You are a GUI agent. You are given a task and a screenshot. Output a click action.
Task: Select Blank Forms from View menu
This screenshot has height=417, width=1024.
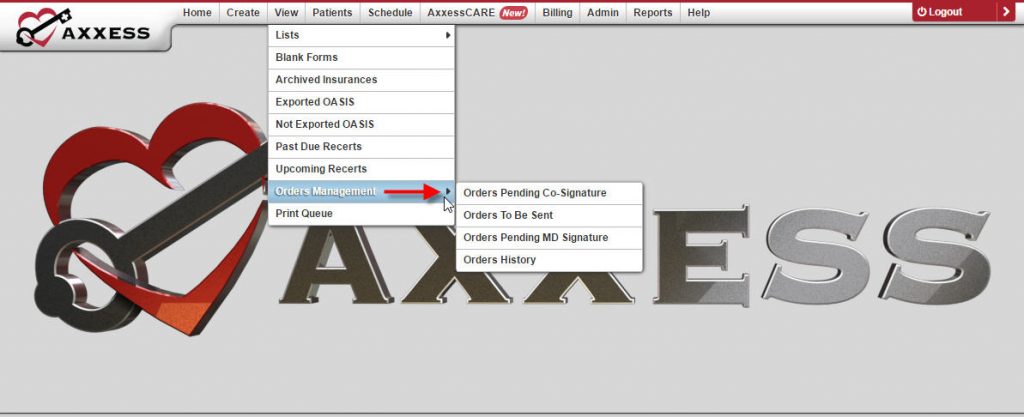361,57
